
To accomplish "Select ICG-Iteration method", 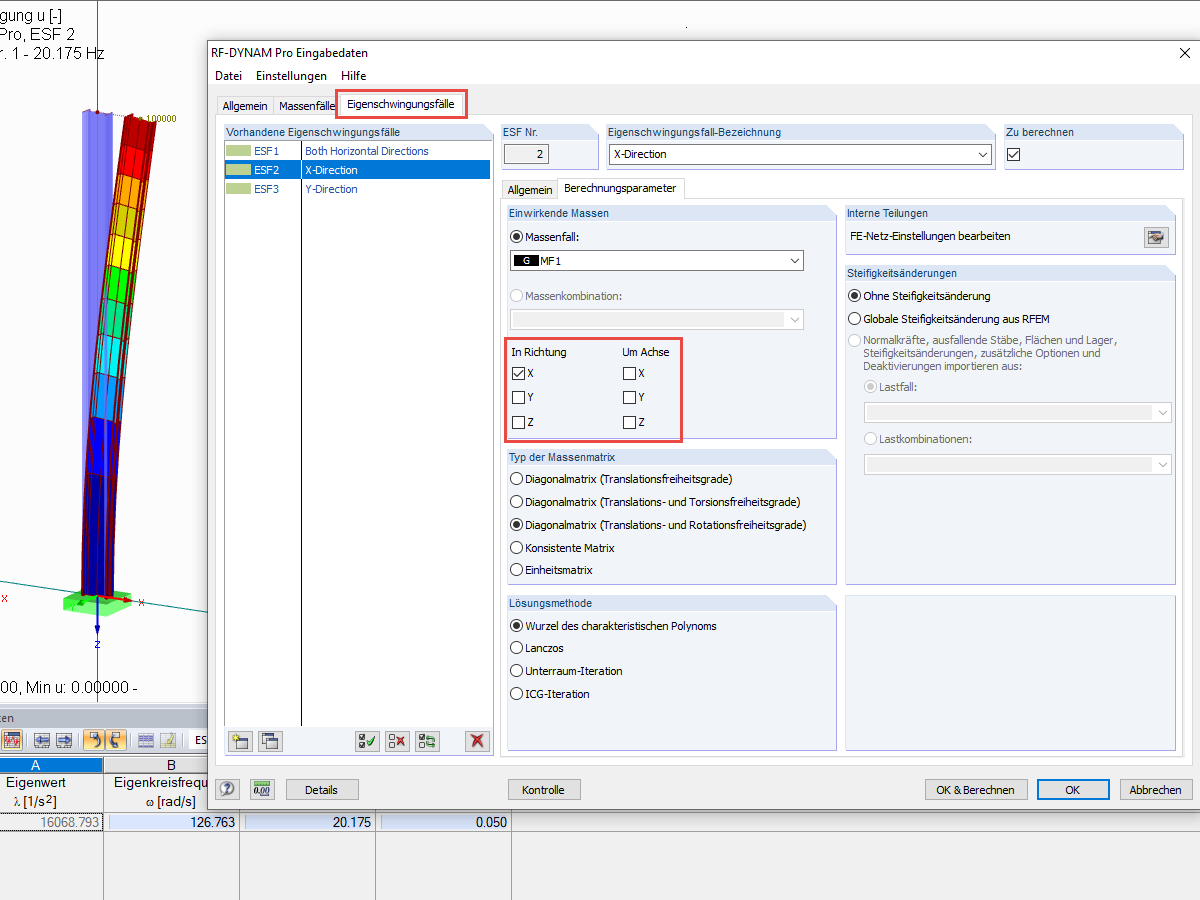I will 517,694.
